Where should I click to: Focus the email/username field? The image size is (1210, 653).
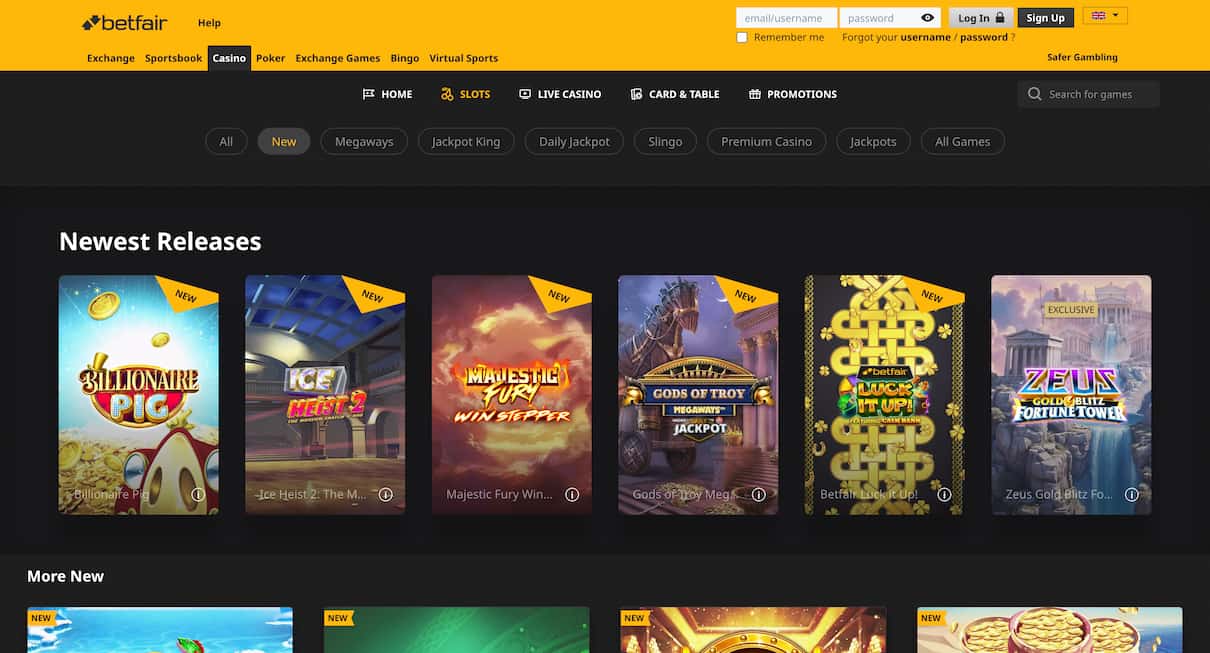pyautogui.click(x=787, y=18)
